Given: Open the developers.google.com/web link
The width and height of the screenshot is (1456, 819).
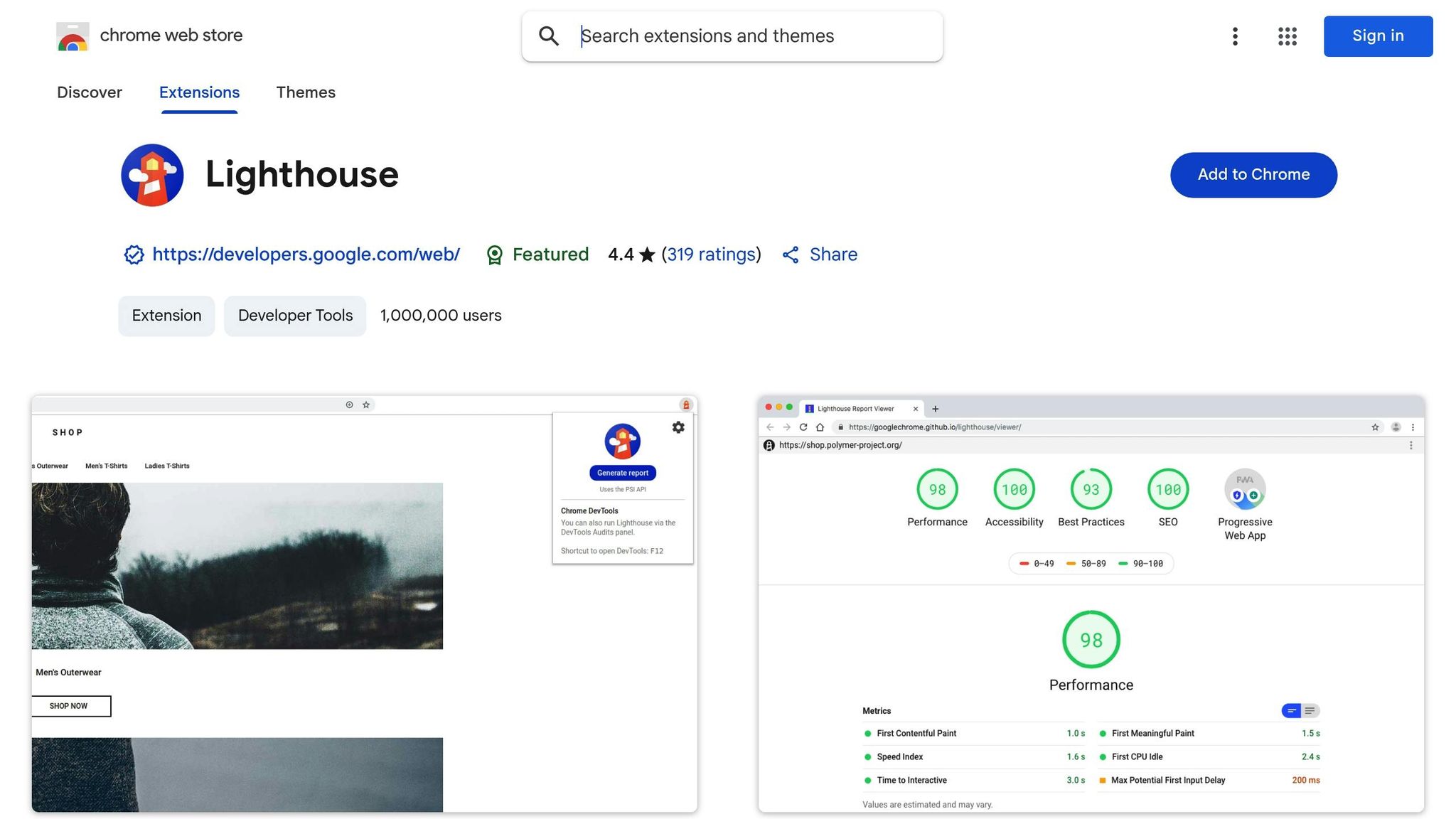Looking at the screenshot, I should pyautogui.click(x=306, y=255).
